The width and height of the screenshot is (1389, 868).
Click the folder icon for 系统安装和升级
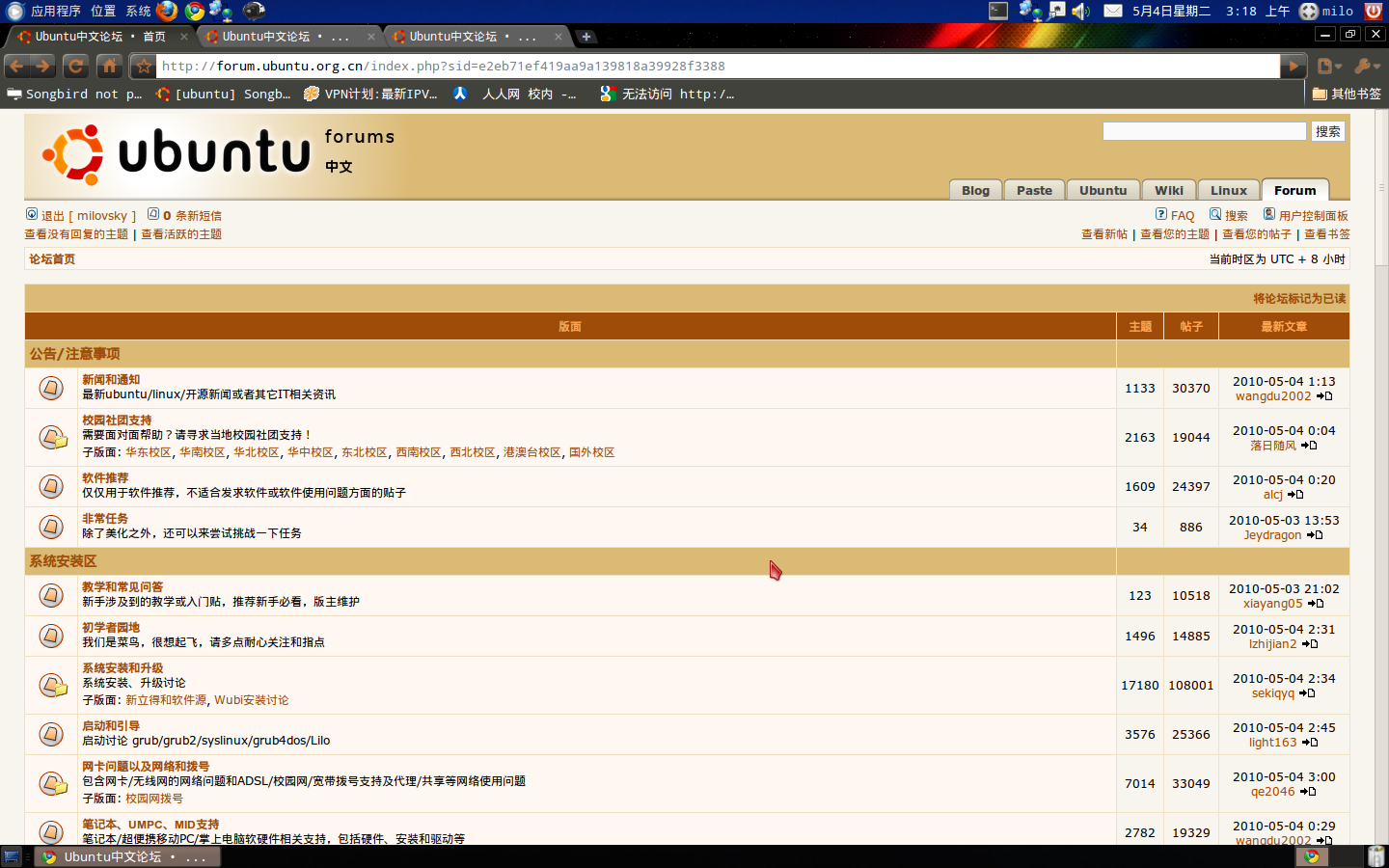tap(53, 685)
